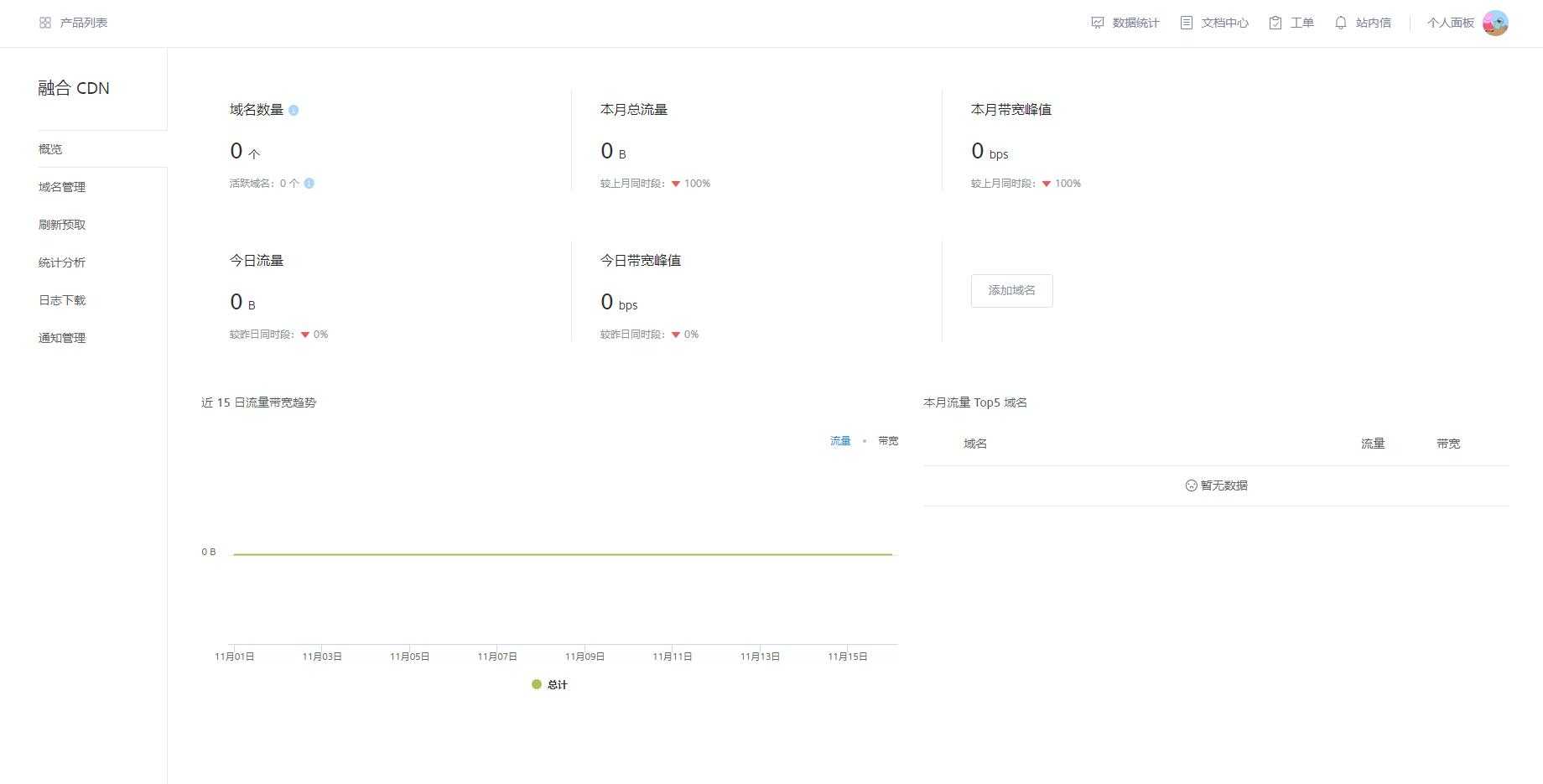This screenshot has height=784, width=1543.
Task: Open 刷新预取 page
Action: click(x=62, y=225)
